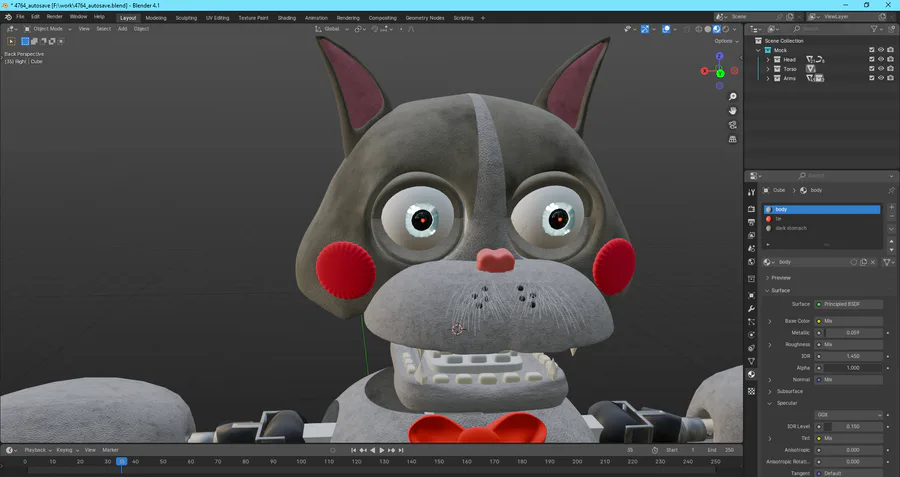Click the pan hand icon in viewport
The height and width of the screenshot is (477, 900).
coord(732,111)
